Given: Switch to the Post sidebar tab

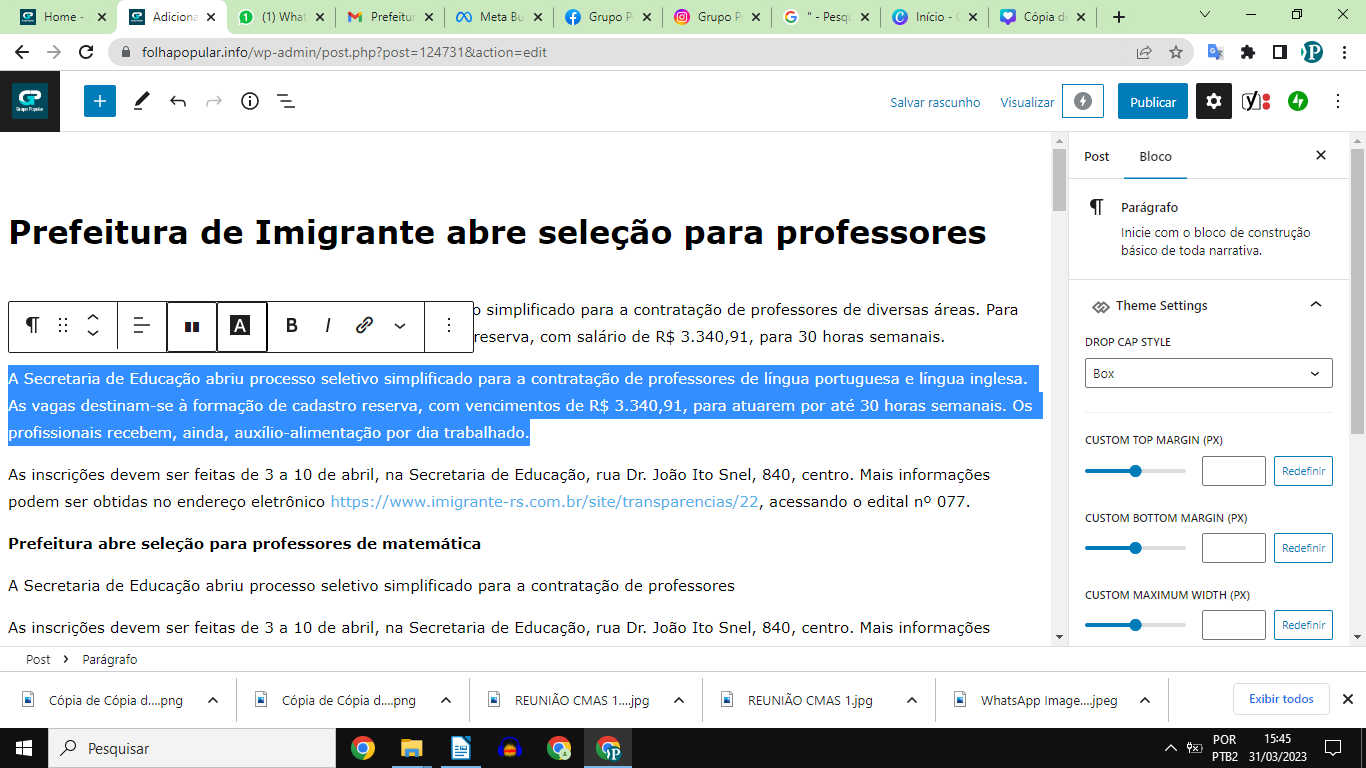Looking at the screenshot, I should [1096, 156].
